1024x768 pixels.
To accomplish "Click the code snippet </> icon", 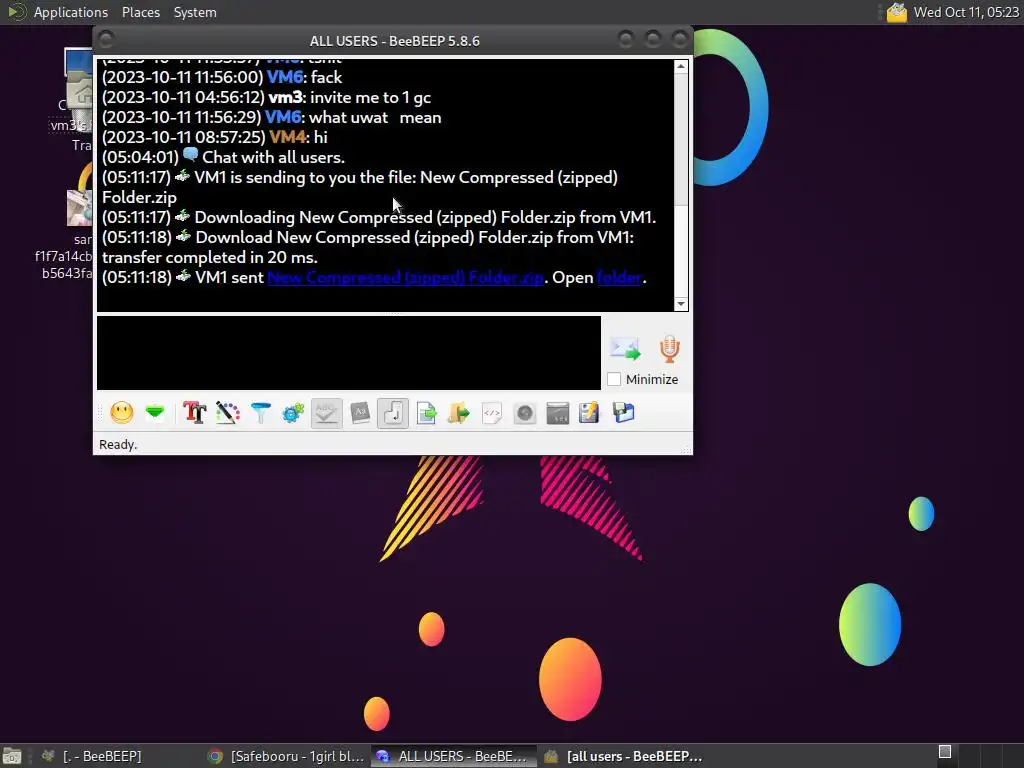I will tap(492, 413).
